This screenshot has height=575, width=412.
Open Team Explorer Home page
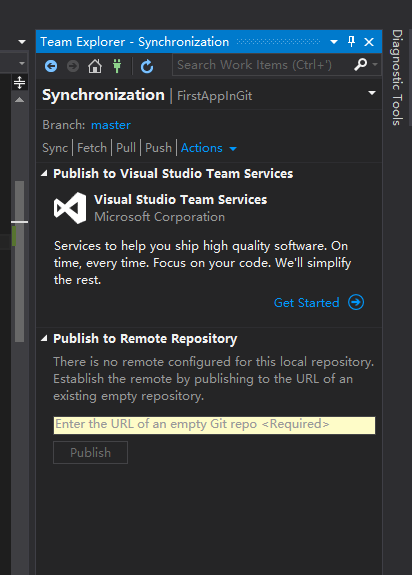[x=95, y=66]
